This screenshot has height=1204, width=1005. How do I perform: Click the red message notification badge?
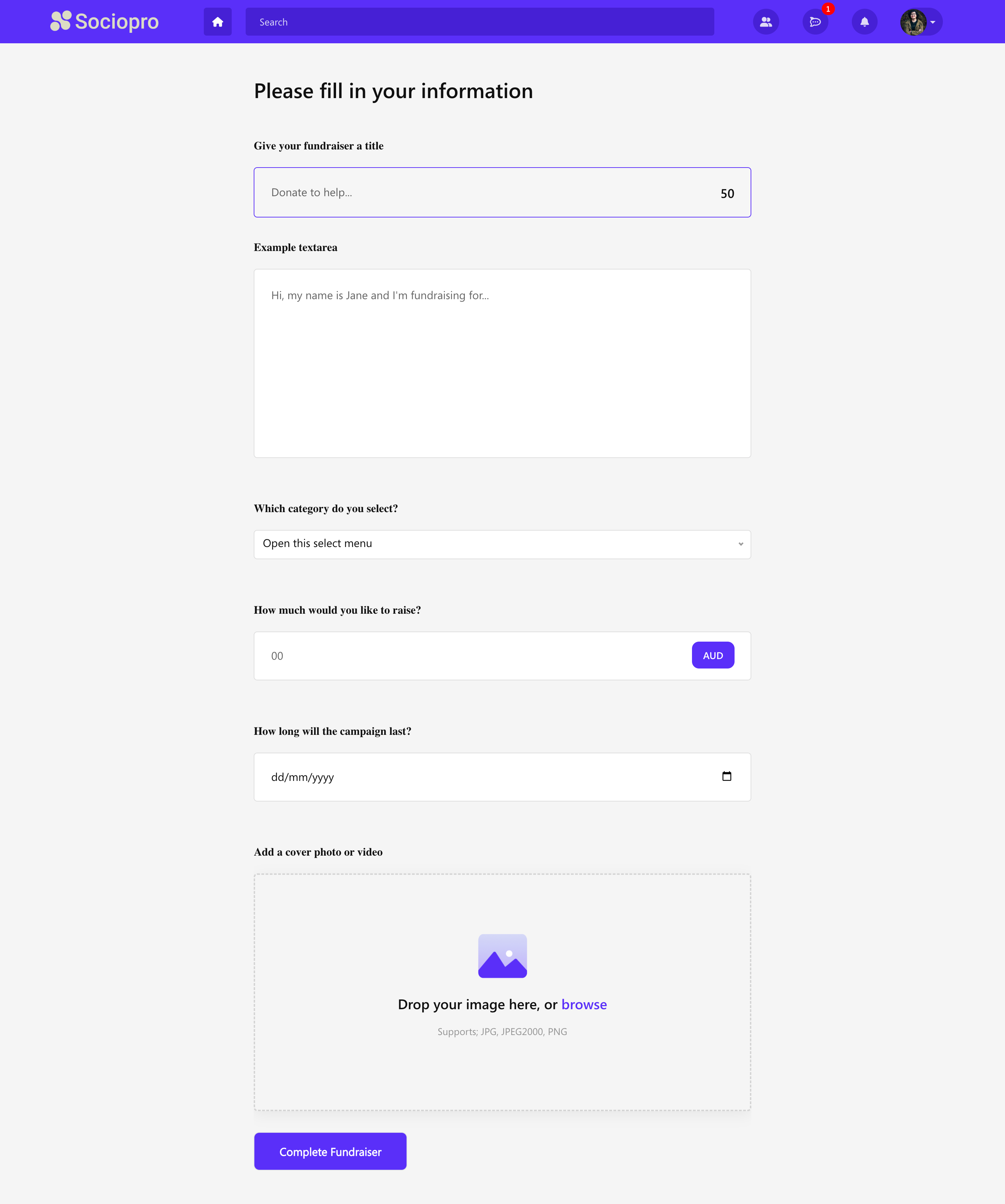point(828,9)
